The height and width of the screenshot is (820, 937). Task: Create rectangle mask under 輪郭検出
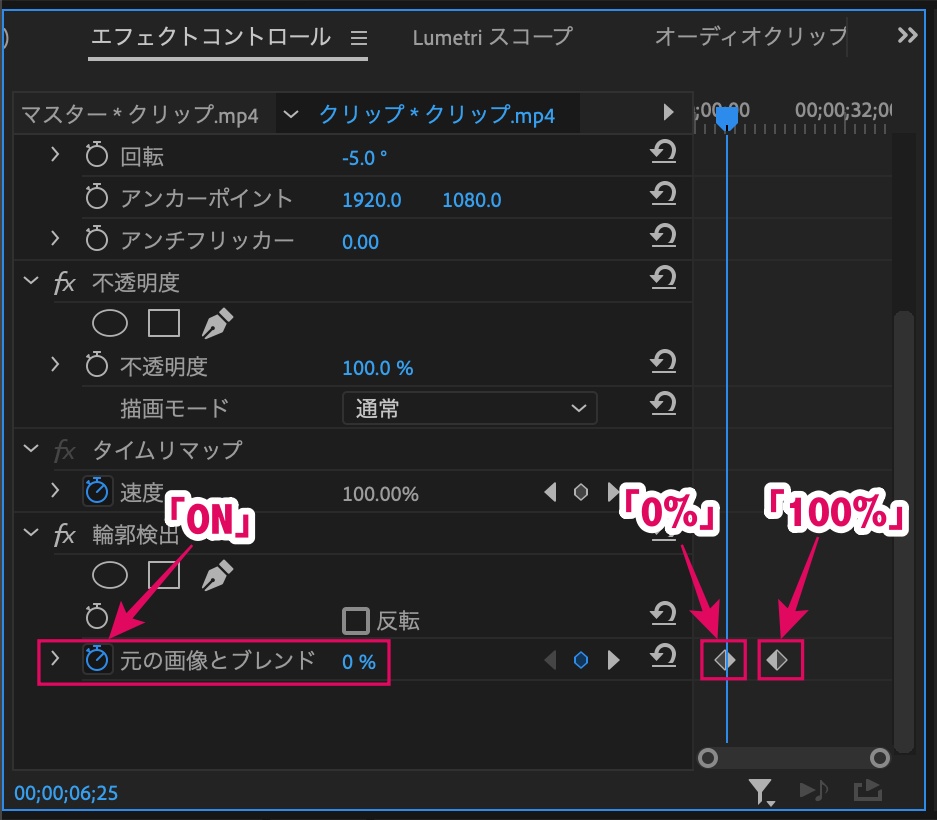pyautogui.click(x=164, y=576)
